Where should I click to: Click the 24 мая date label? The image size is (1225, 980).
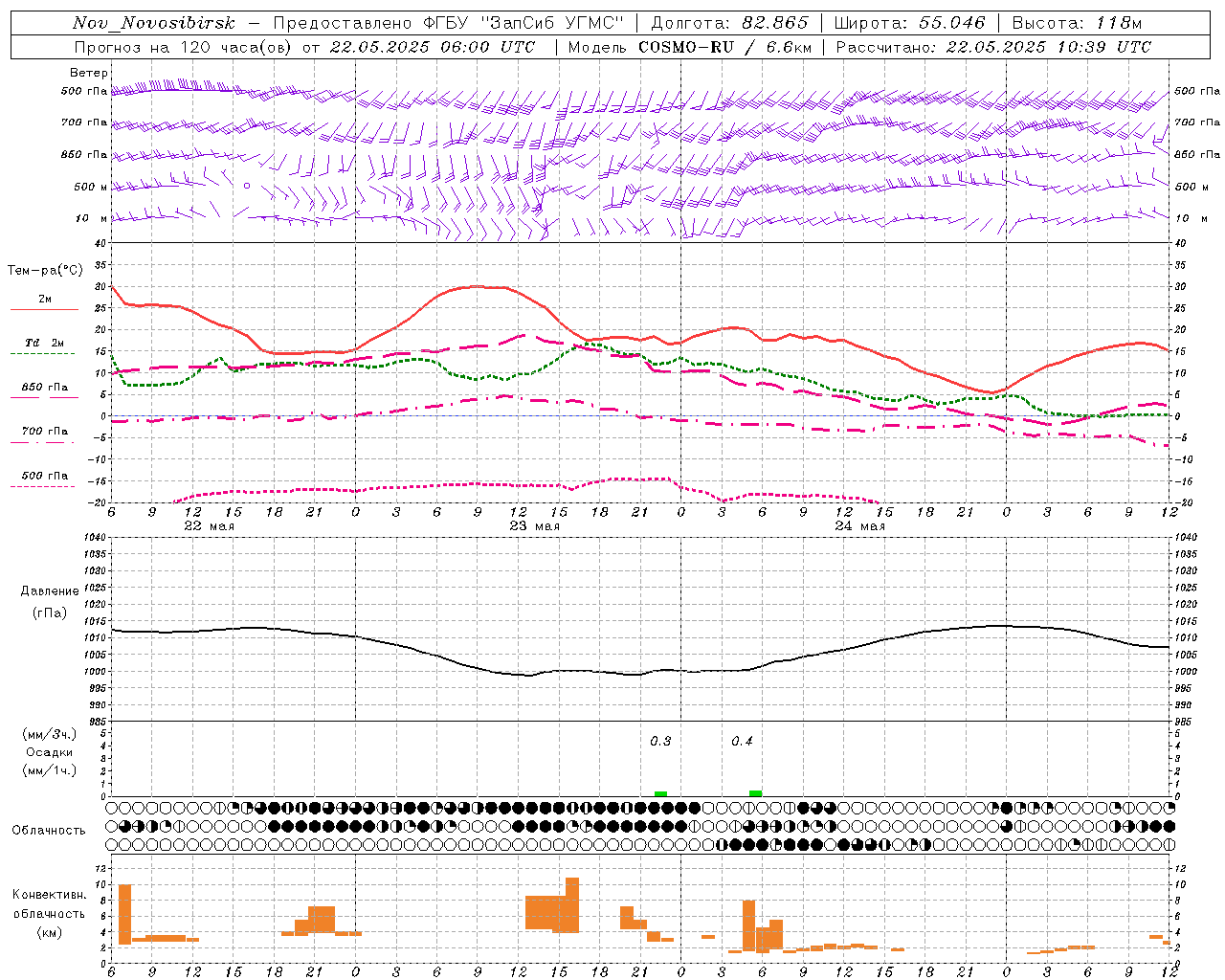point(859,526)
